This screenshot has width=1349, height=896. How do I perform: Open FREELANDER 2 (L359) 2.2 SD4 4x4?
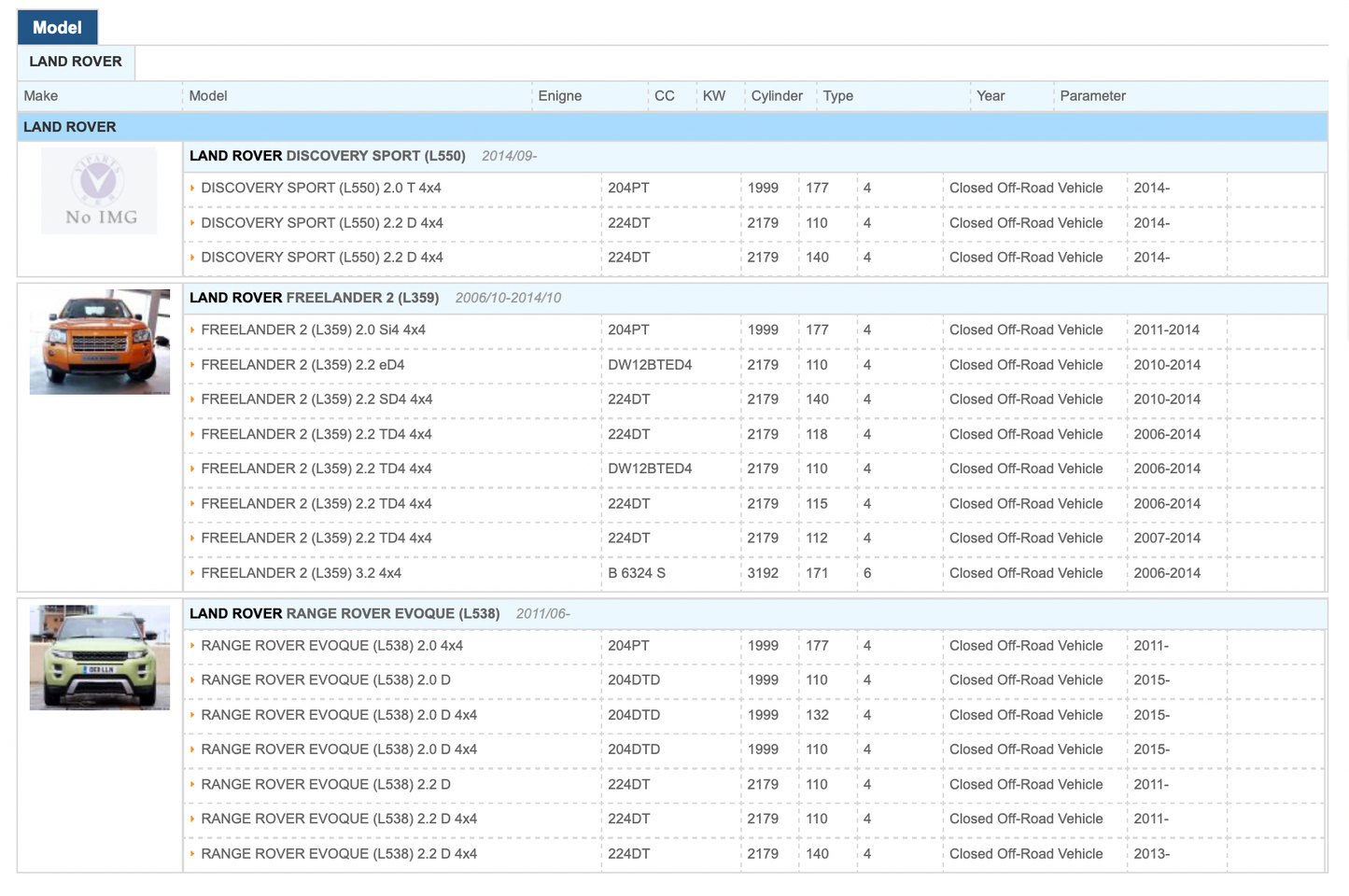click(316, 399)
